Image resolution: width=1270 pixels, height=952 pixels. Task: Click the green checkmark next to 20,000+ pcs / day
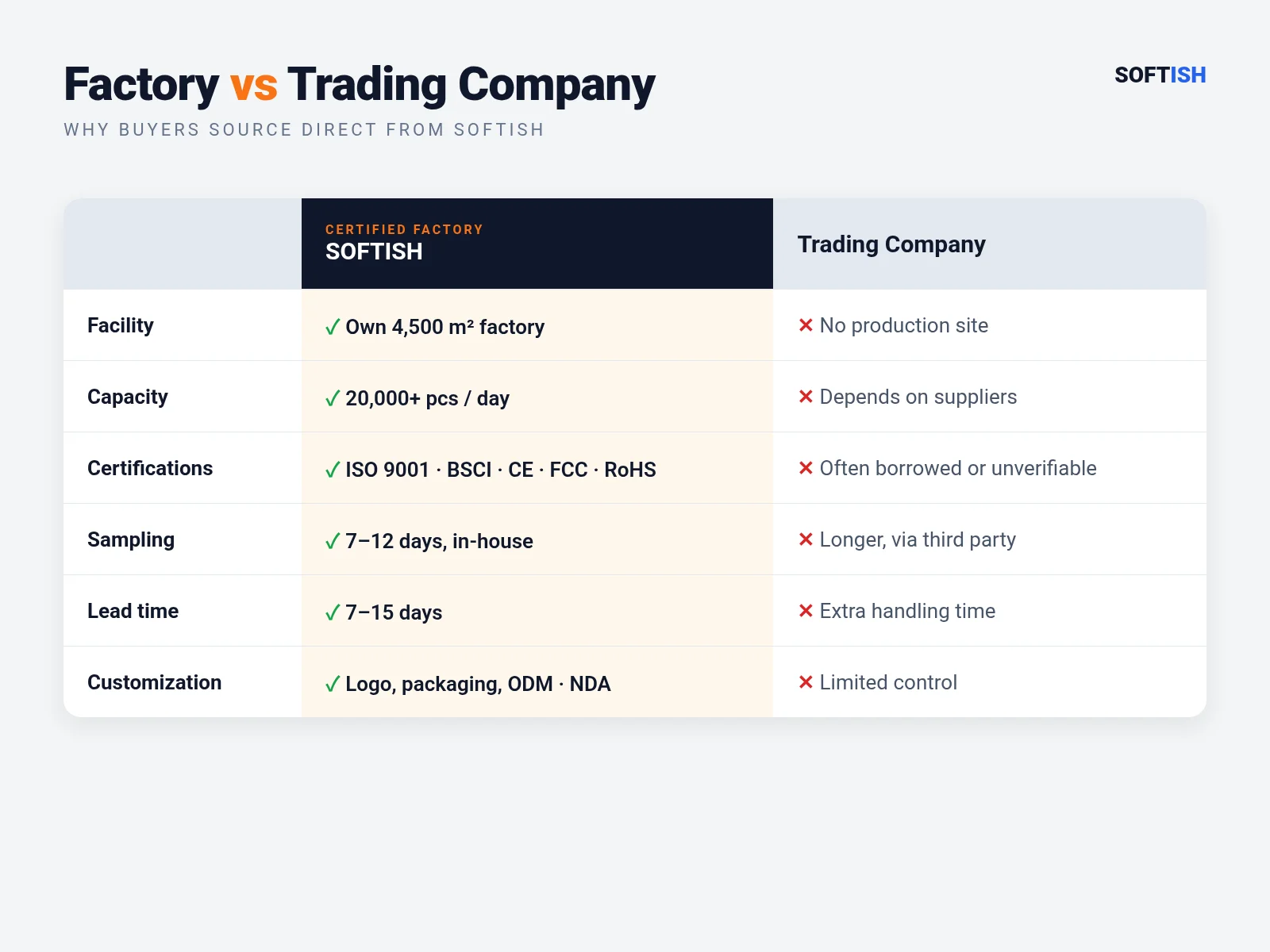click(333, 398)
